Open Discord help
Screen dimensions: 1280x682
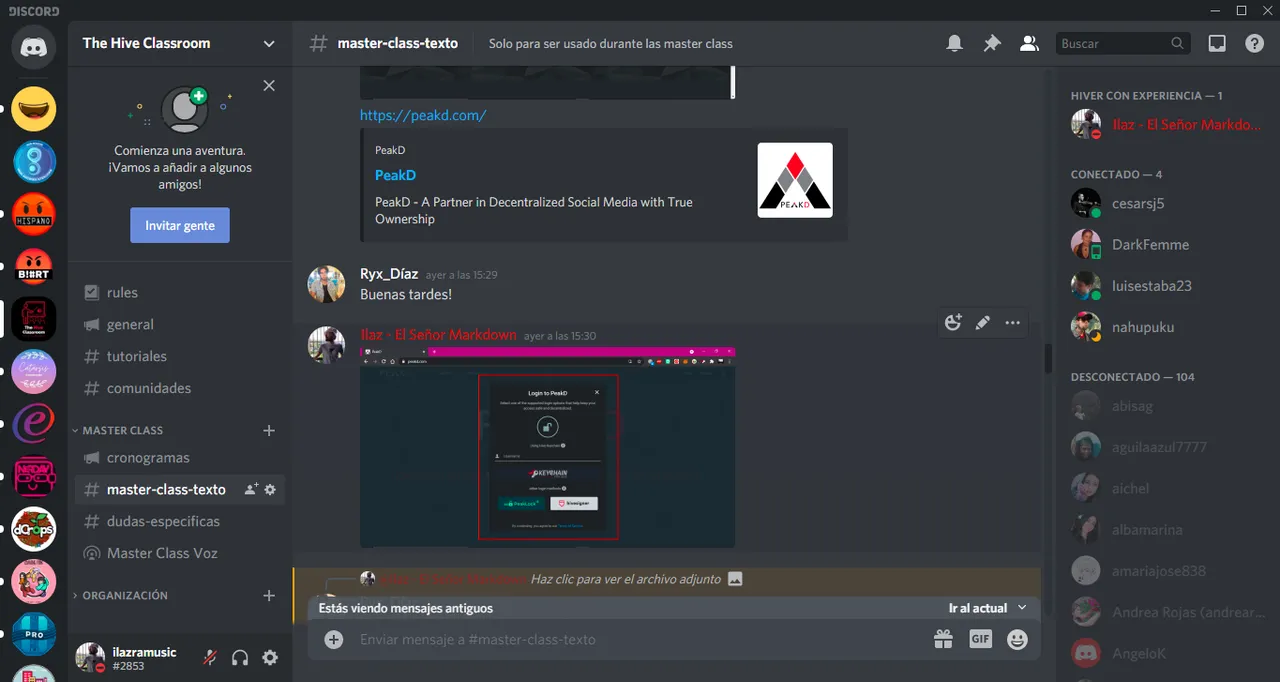click(1254, 43)
